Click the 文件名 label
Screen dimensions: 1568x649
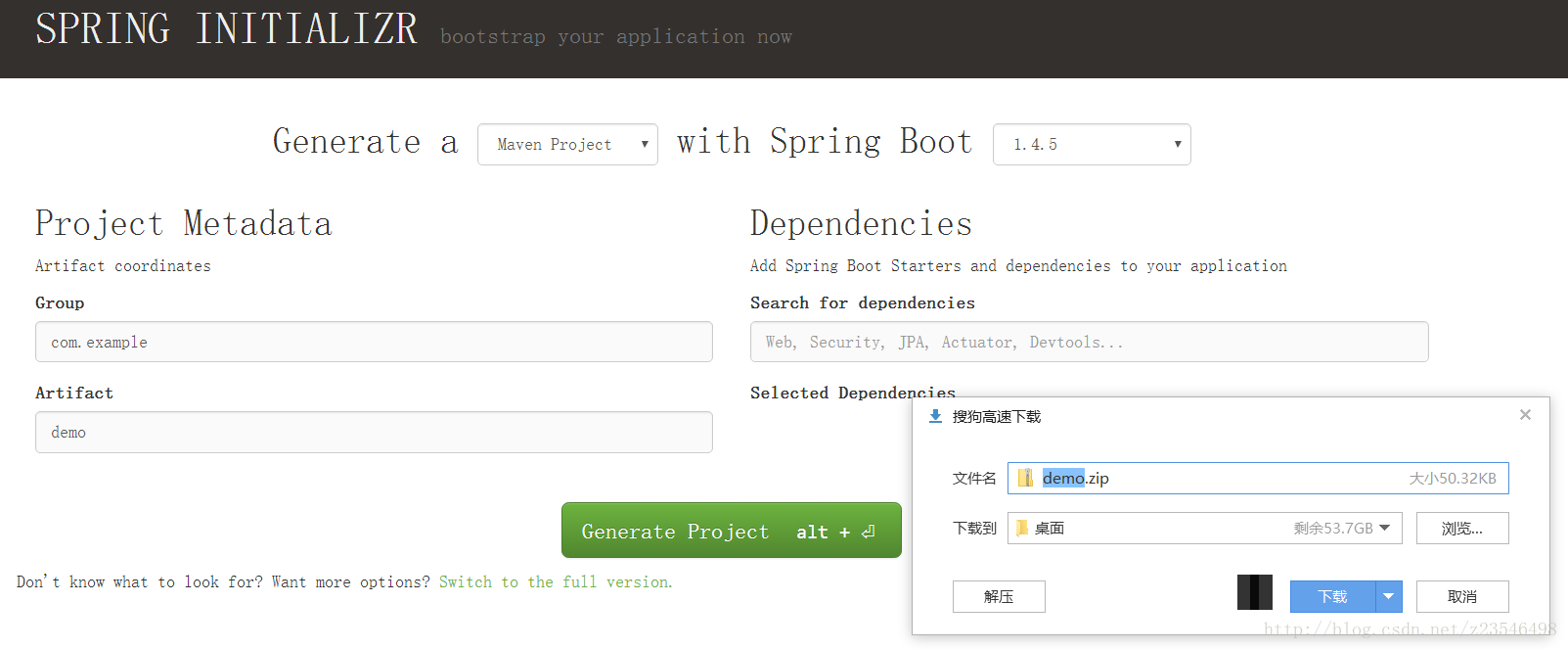(x=974, y=479)
